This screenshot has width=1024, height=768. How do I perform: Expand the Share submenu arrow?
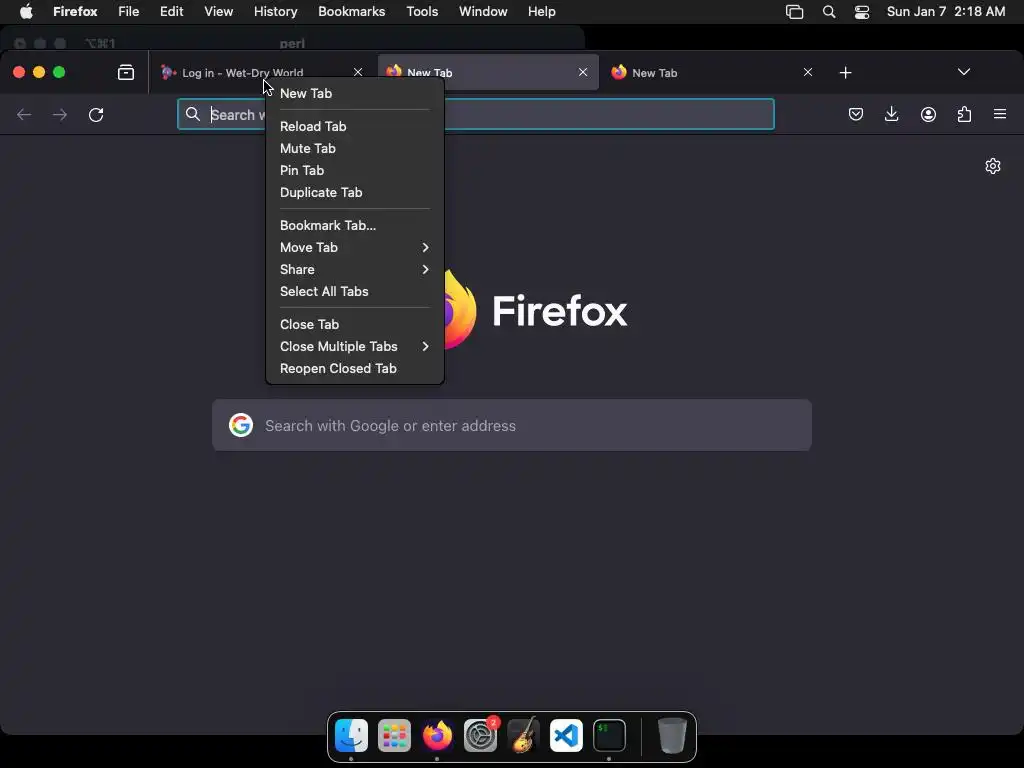(x=425, y=270)
